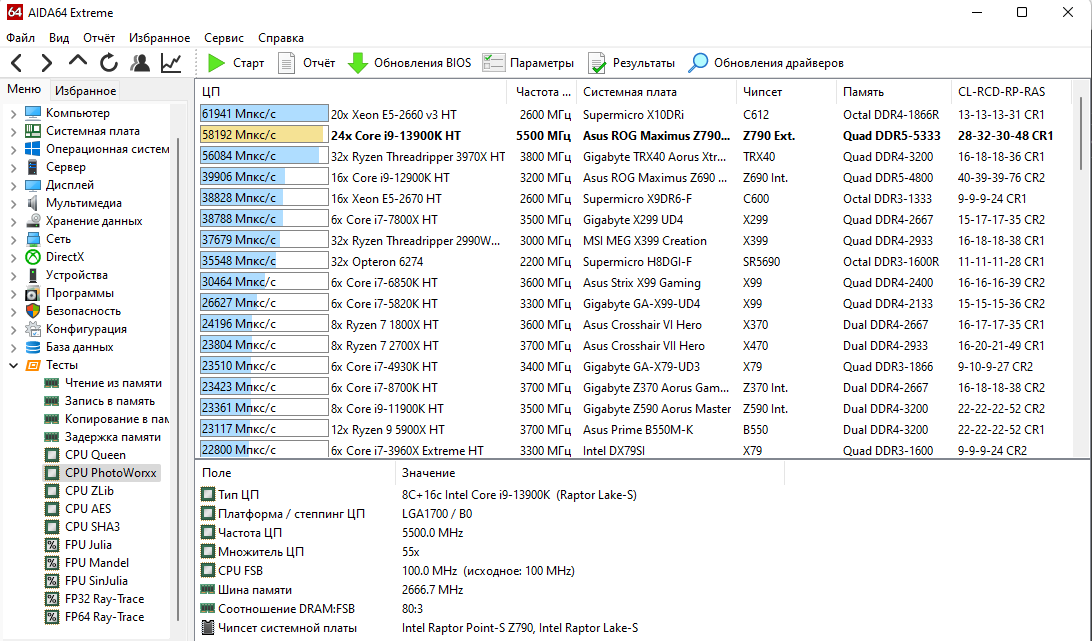Viewport: 1092px width, 641px height.
Task: Expand the Безопасность tree node
Action: (x=13, y=311)
